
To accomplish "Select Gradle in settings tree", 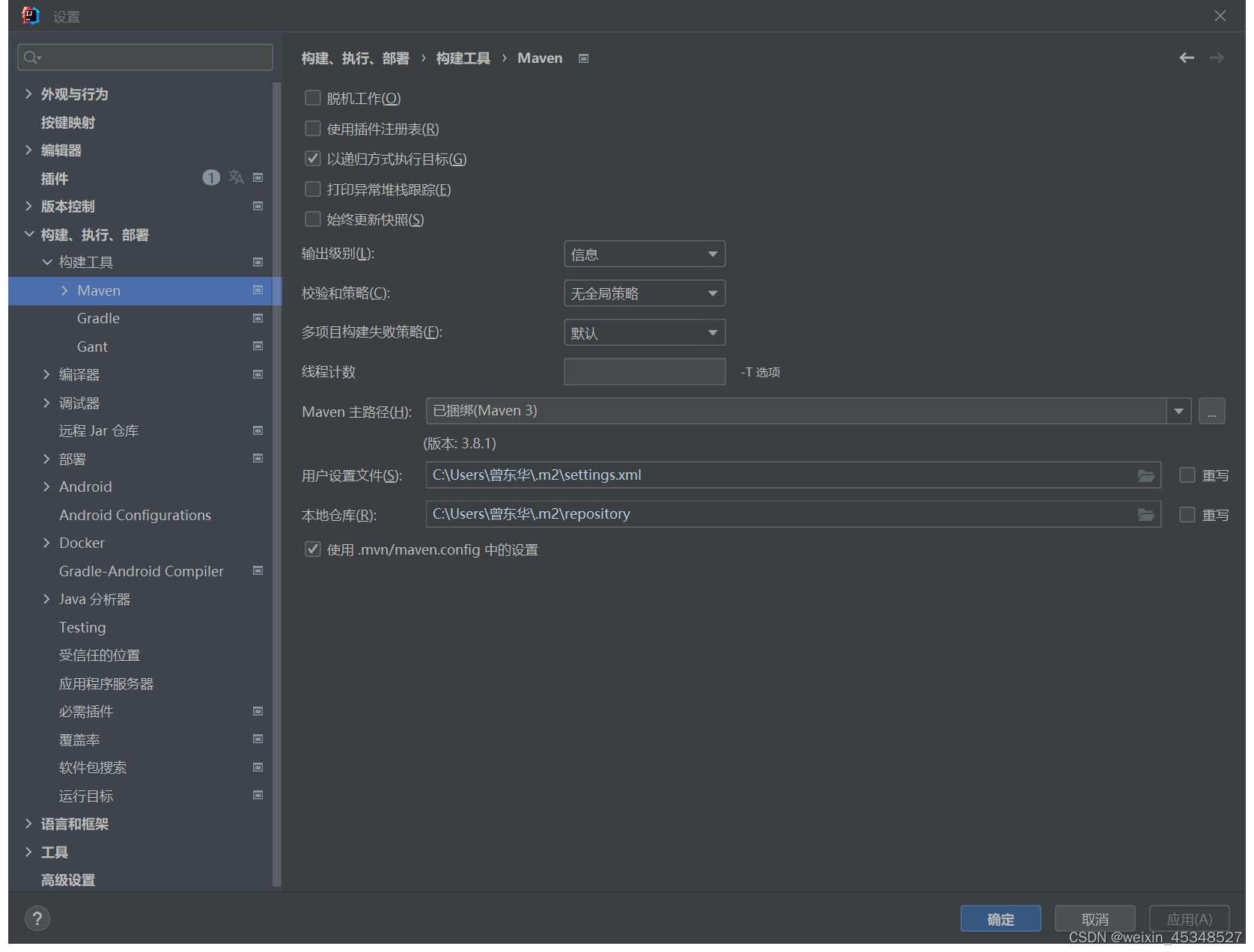I will (x=98, y=318).
